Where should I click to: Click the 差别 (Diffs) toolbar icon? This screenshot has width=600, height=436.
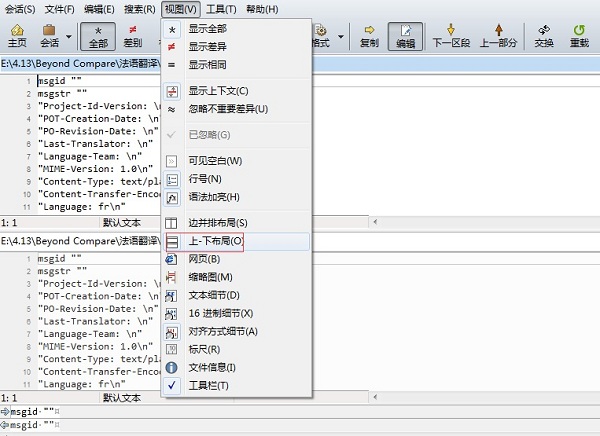[x=133, y=37]
